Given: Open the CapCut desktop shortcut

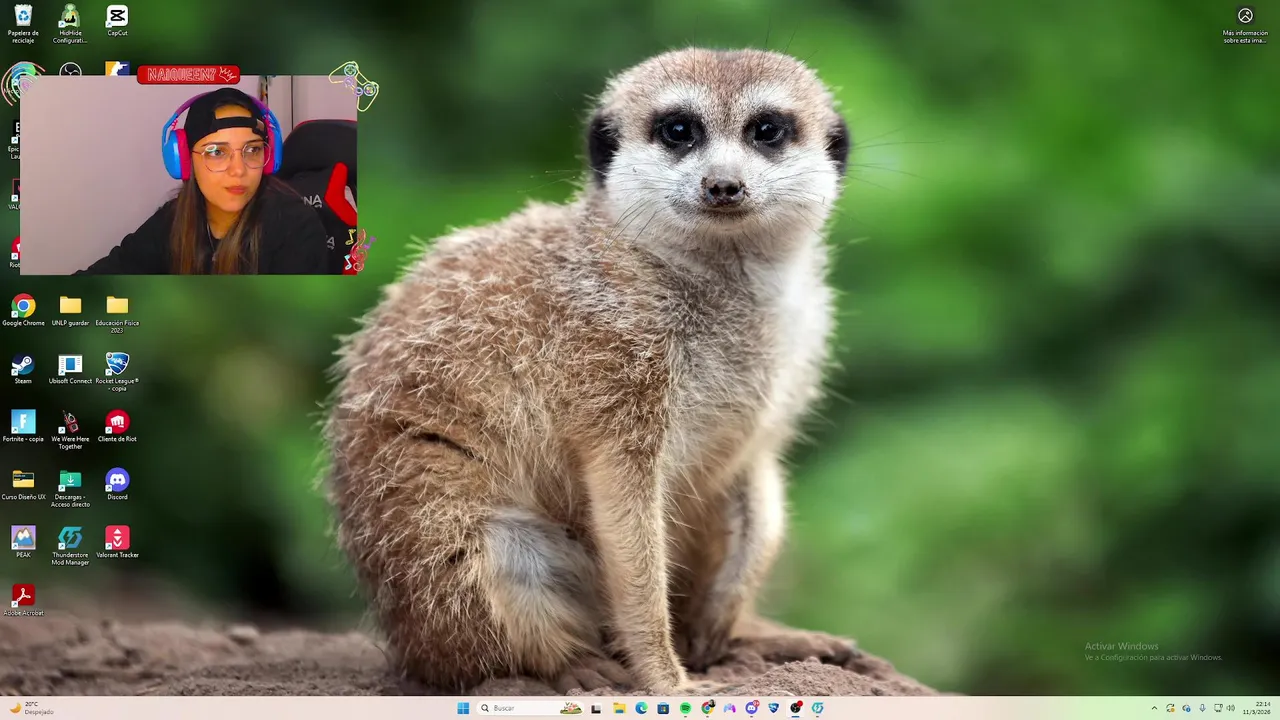Looking at the screenshot, I should point(117,22).
